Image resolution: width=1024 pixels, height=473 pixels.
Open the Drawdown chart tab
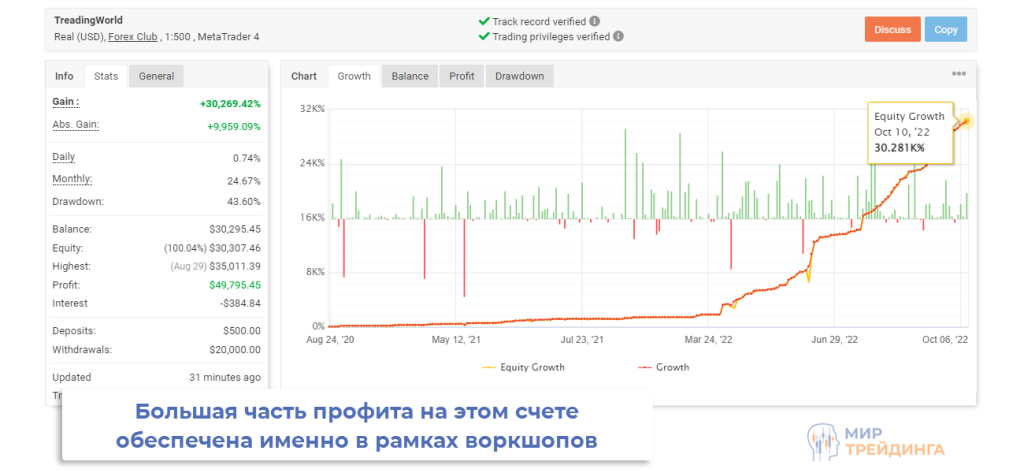[x=519, y=76]
